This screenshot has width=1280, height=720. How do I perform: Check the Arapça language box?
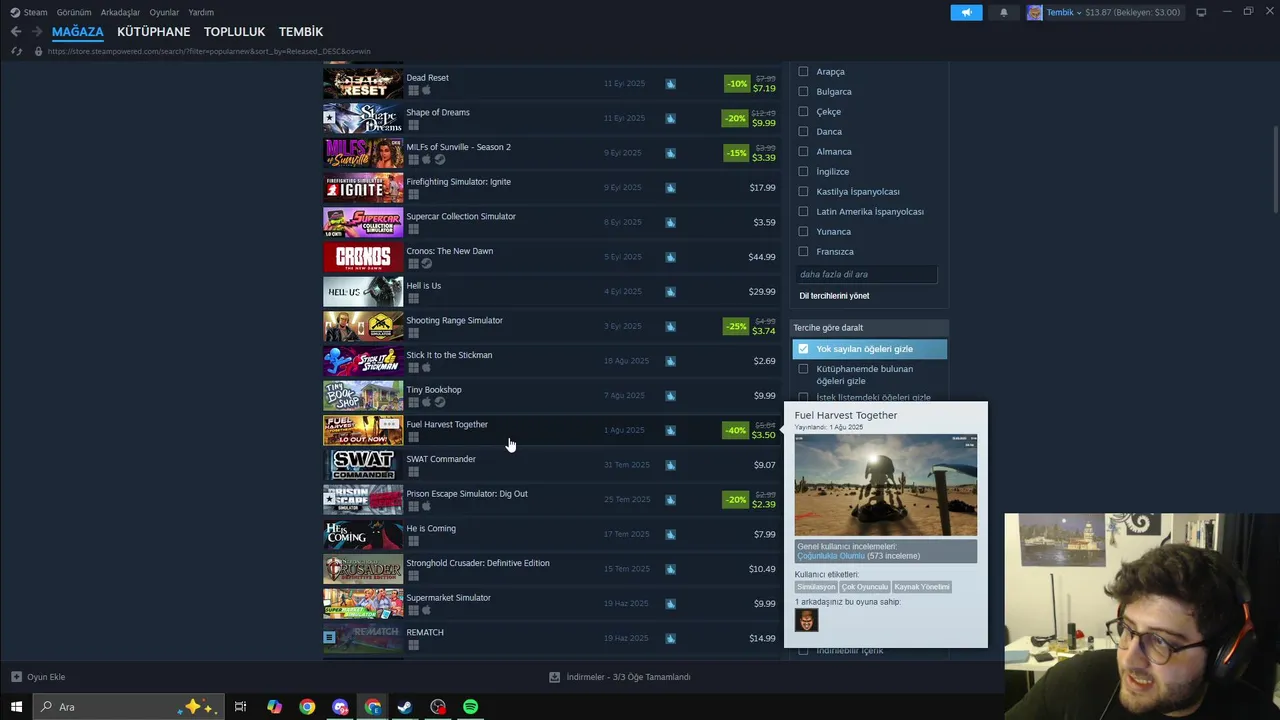tap(803, 72)
